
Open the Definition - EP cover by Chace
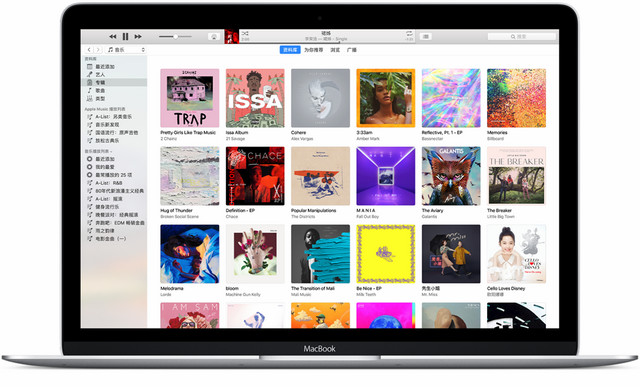(x=255, y=176)
